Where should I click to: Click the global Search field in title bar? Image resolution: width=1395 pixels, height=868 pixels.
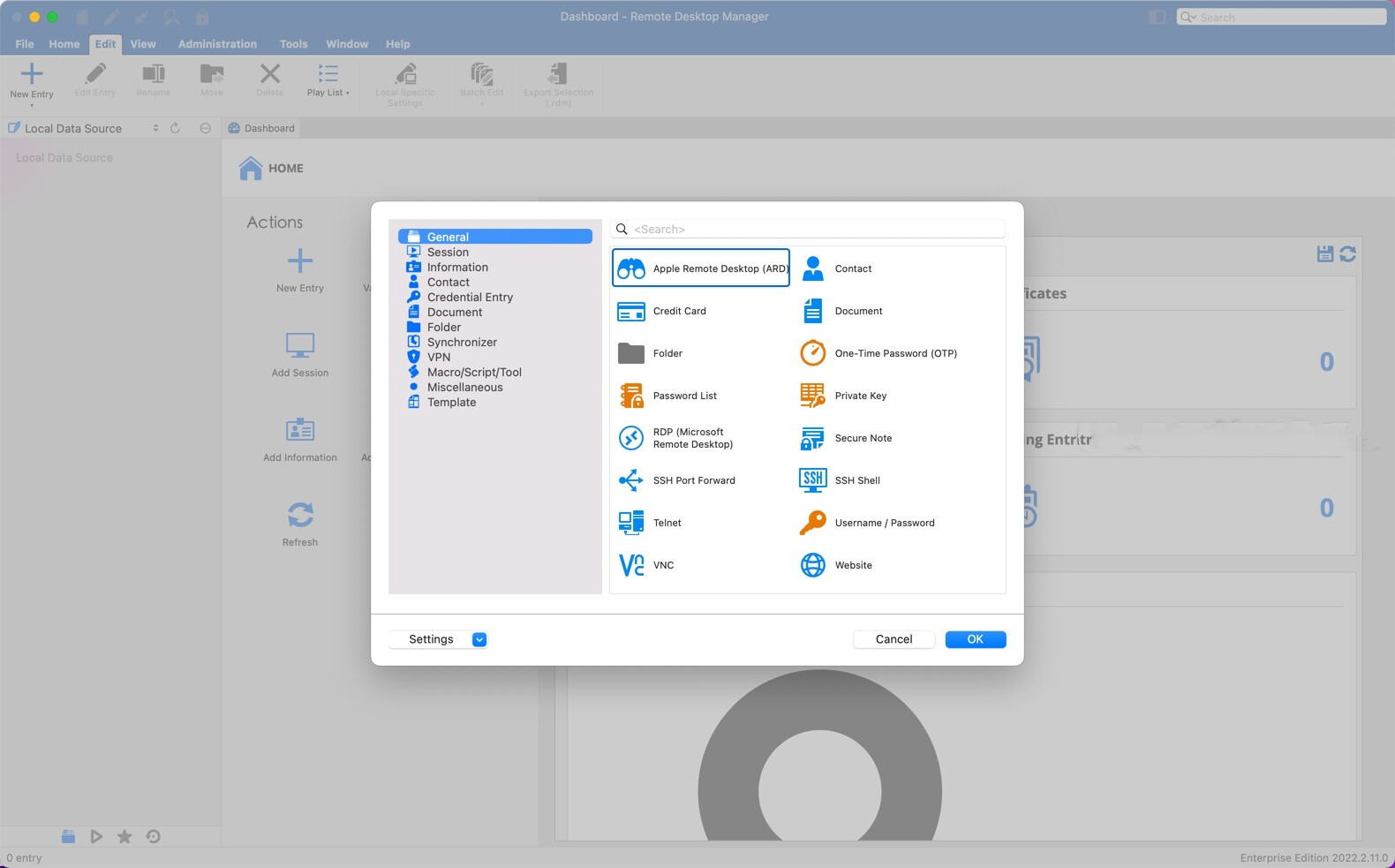[x=1281, y=17]
